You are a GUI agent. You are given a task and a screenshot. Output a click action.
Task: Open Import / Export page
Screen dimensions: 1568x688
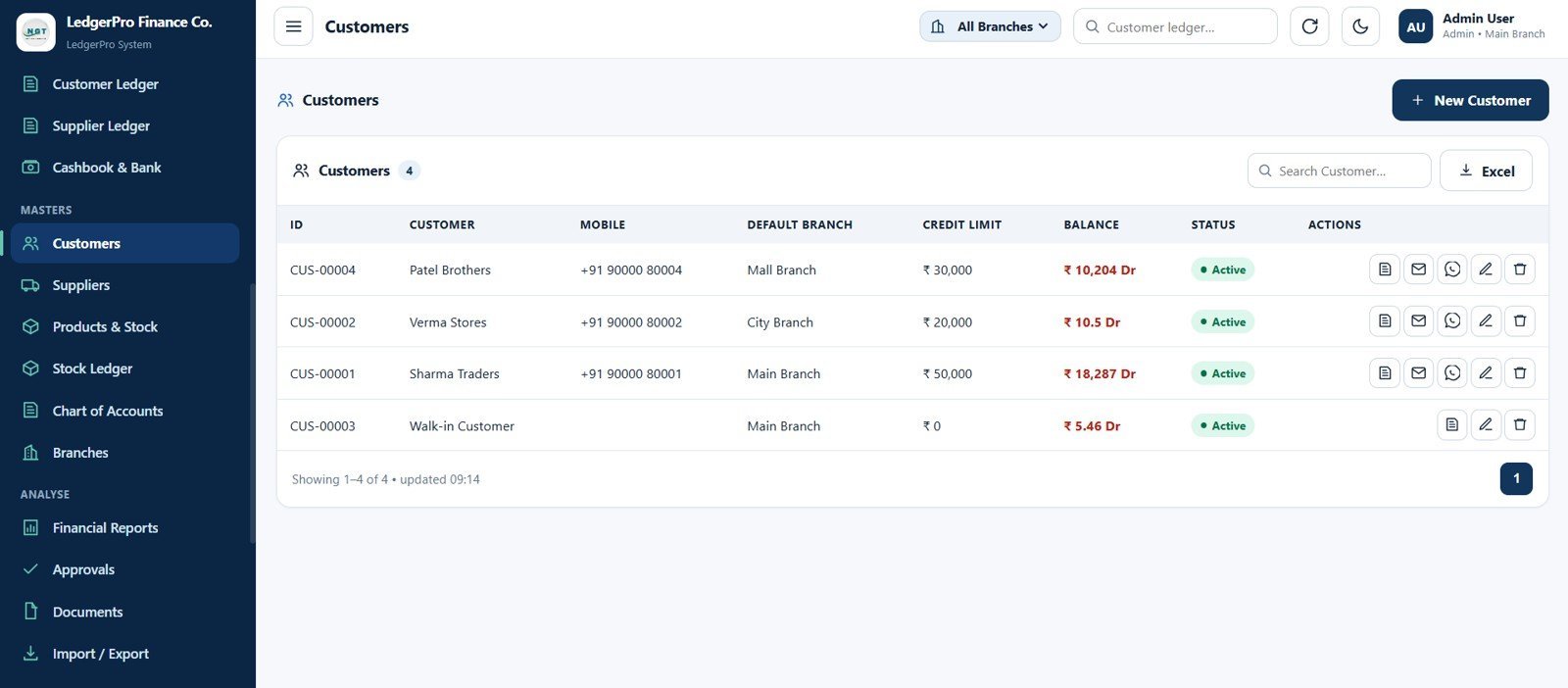(x=124, y=654)
